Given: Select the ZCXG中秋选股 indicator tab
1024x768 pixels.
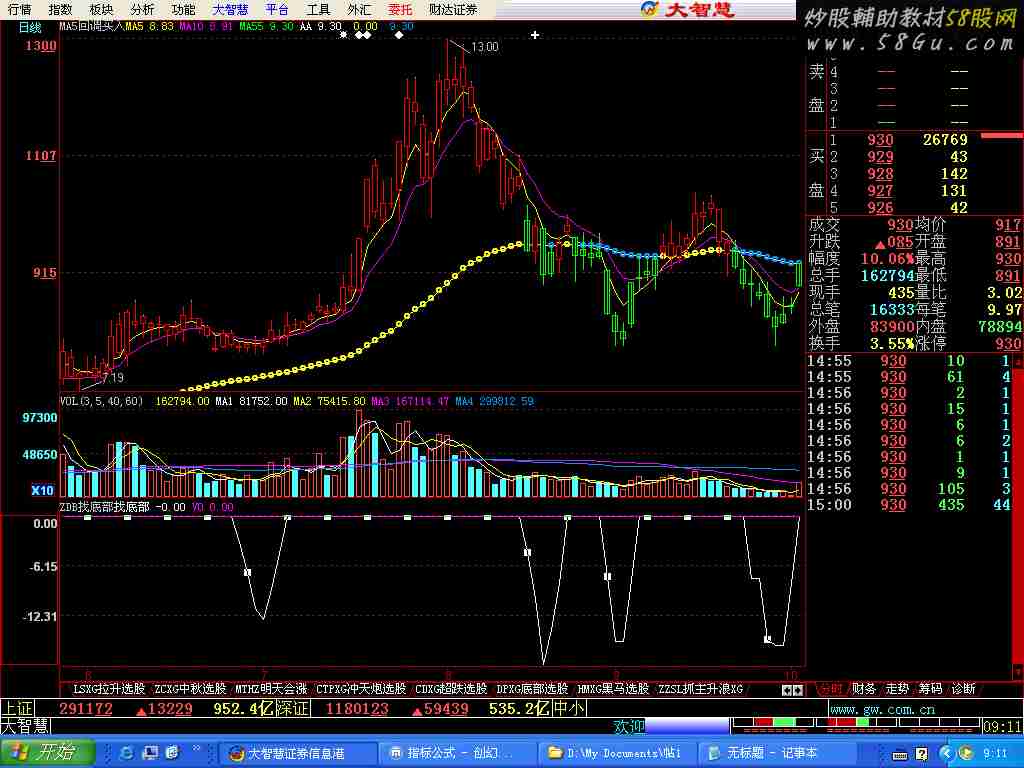Looking at the screenshot, I should click(x=190, y=688).
